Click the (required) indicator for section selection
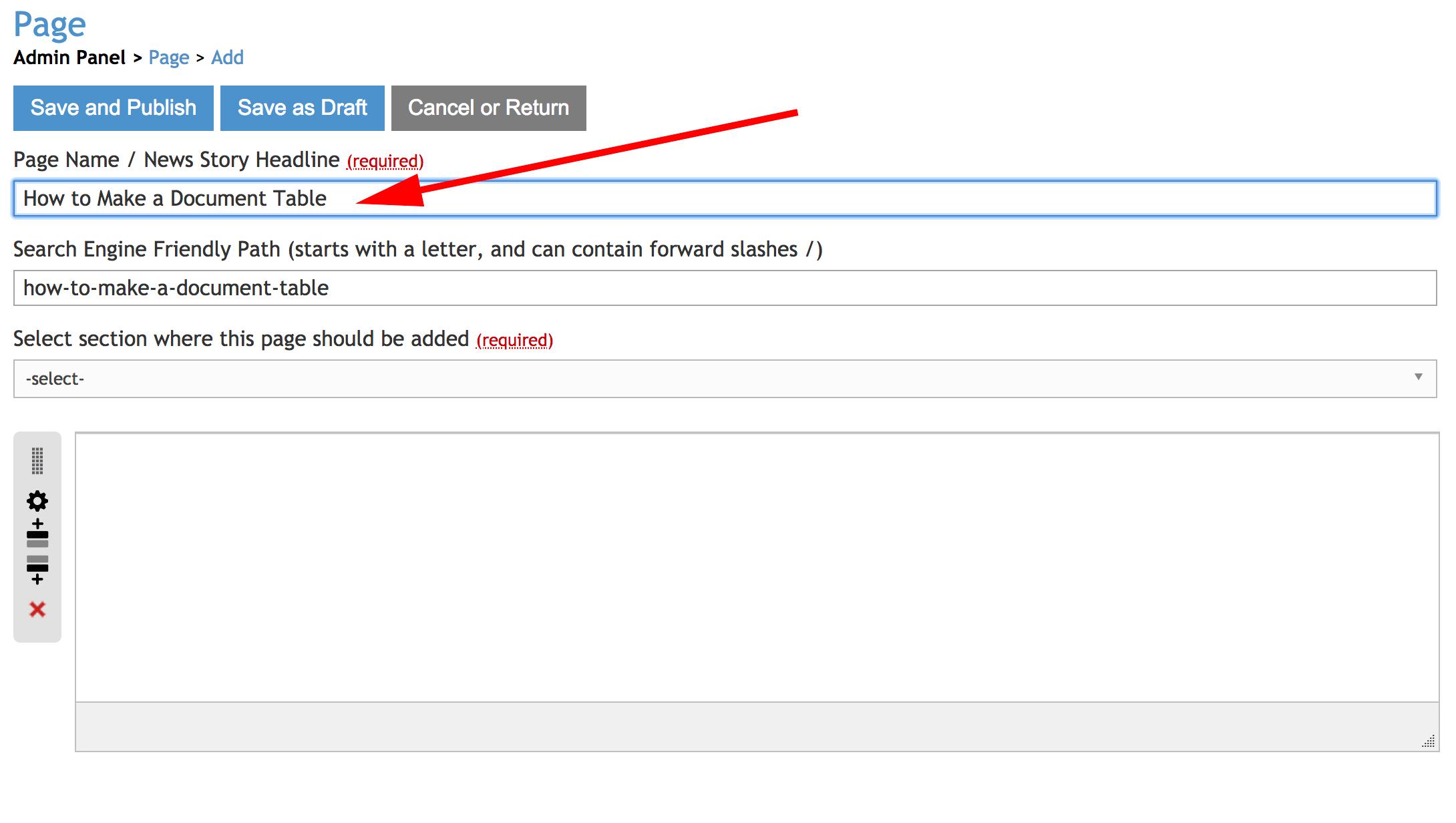This screenshot has height=823, width=1456. click(514, 339)
